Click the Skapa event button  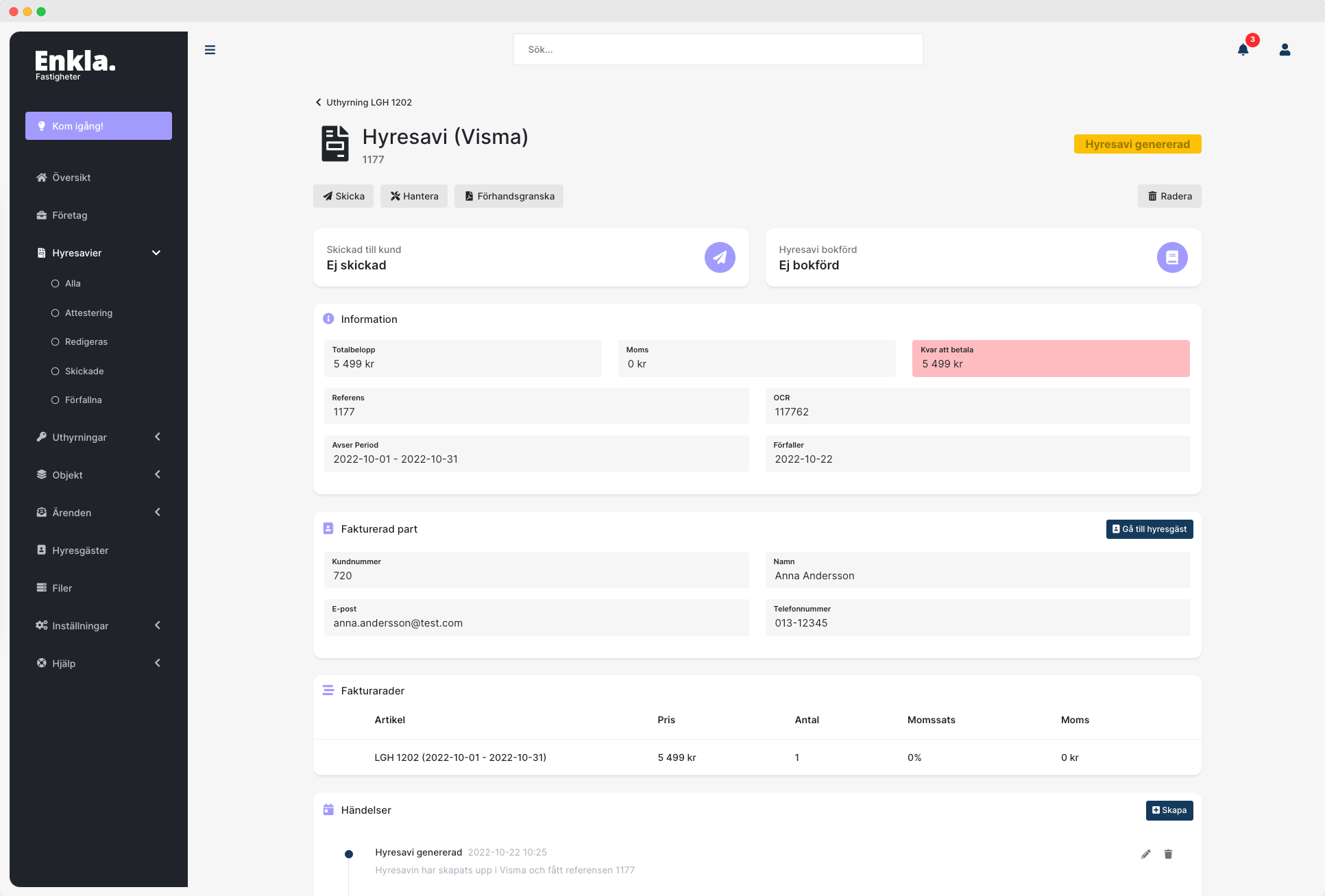1169,810
